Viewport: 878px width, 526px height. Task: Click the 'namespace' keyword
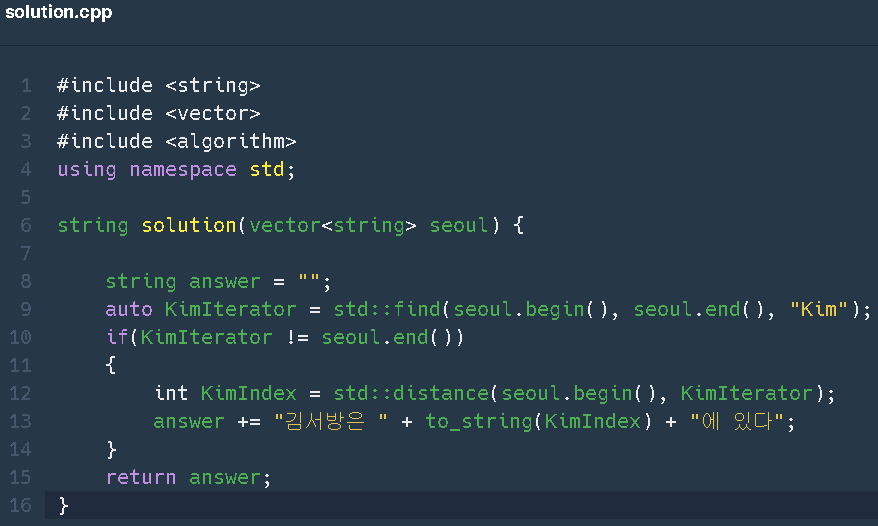[183, 170]
